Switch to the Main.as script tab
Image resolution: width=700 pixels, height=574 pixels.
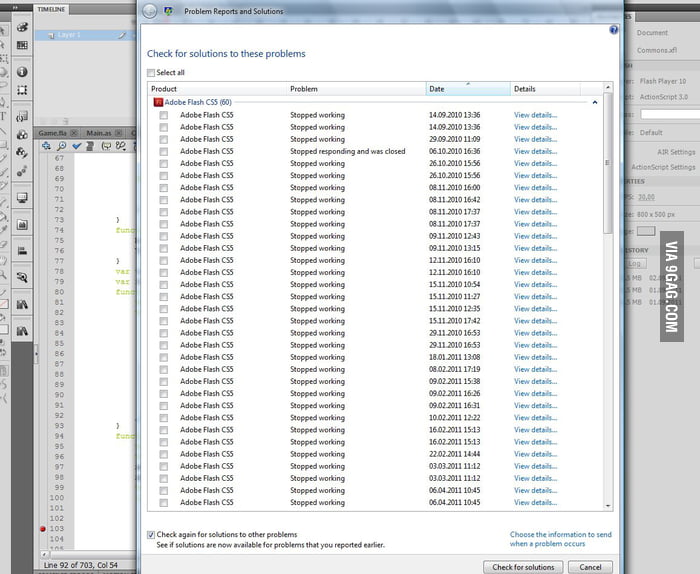pyautogui.click(x=99, y=132)
